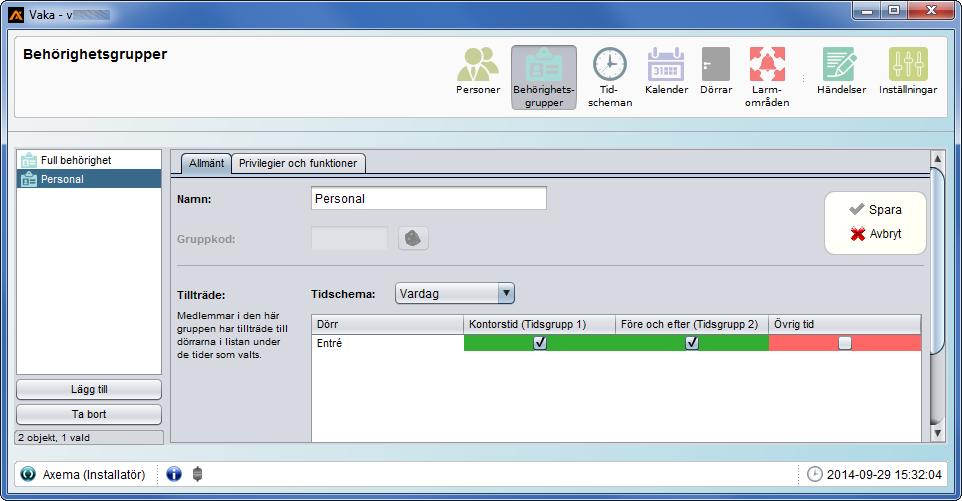Enable Kontorstid access for Entré
Screen dimensions: 962x501
click(540, 343)
